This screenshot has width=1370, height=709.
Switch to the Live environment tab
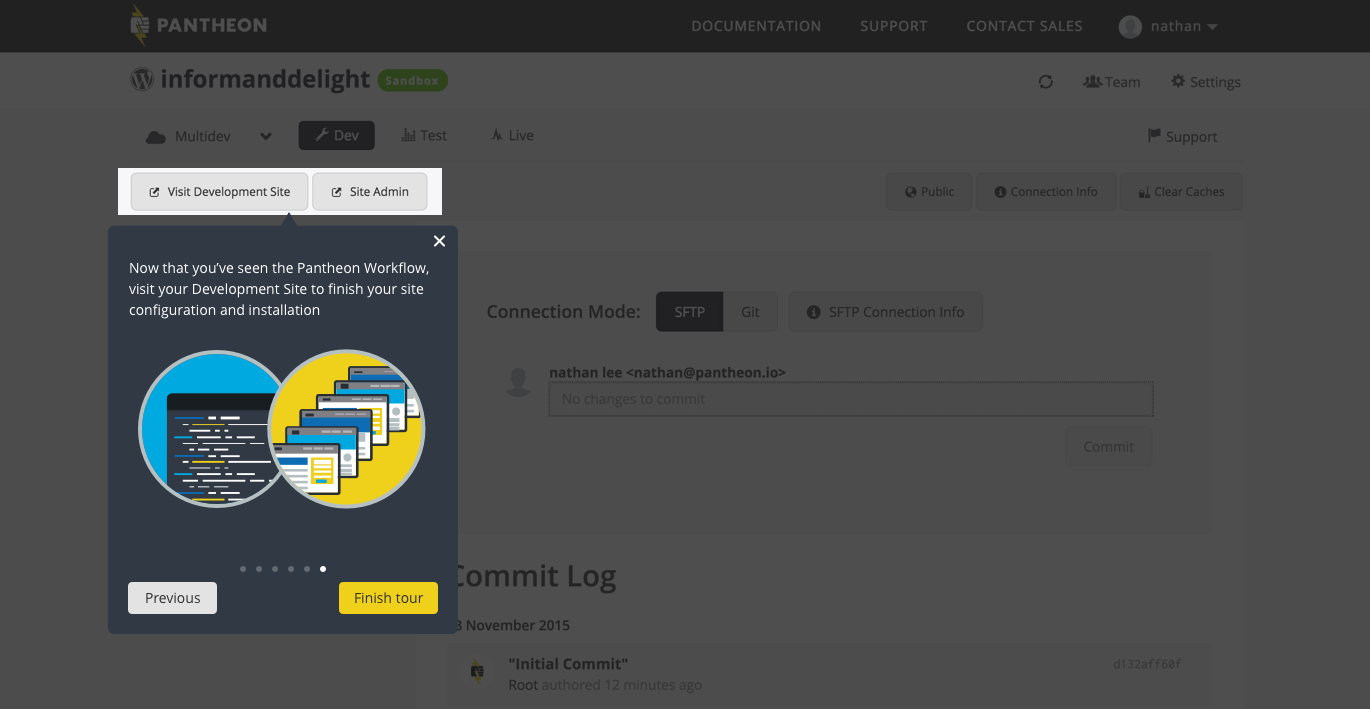[511, 136]
